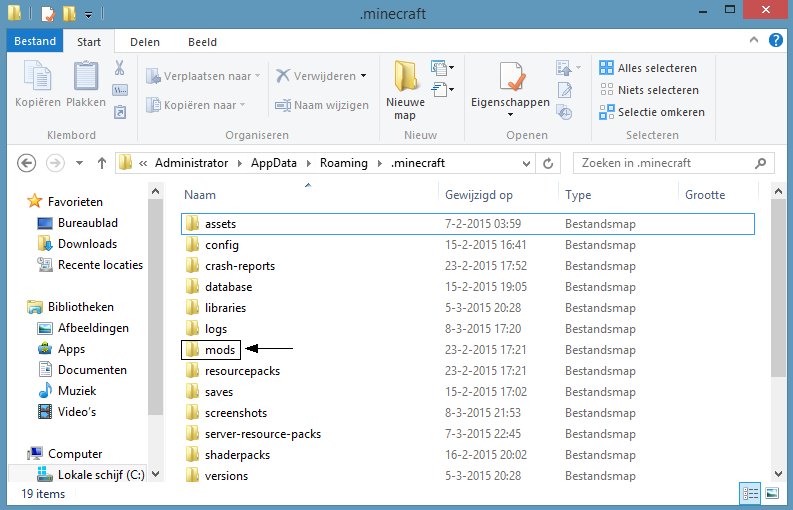793x510 pixels.
Task: Open the Delen ribbon tab
Action: (145, 42)
